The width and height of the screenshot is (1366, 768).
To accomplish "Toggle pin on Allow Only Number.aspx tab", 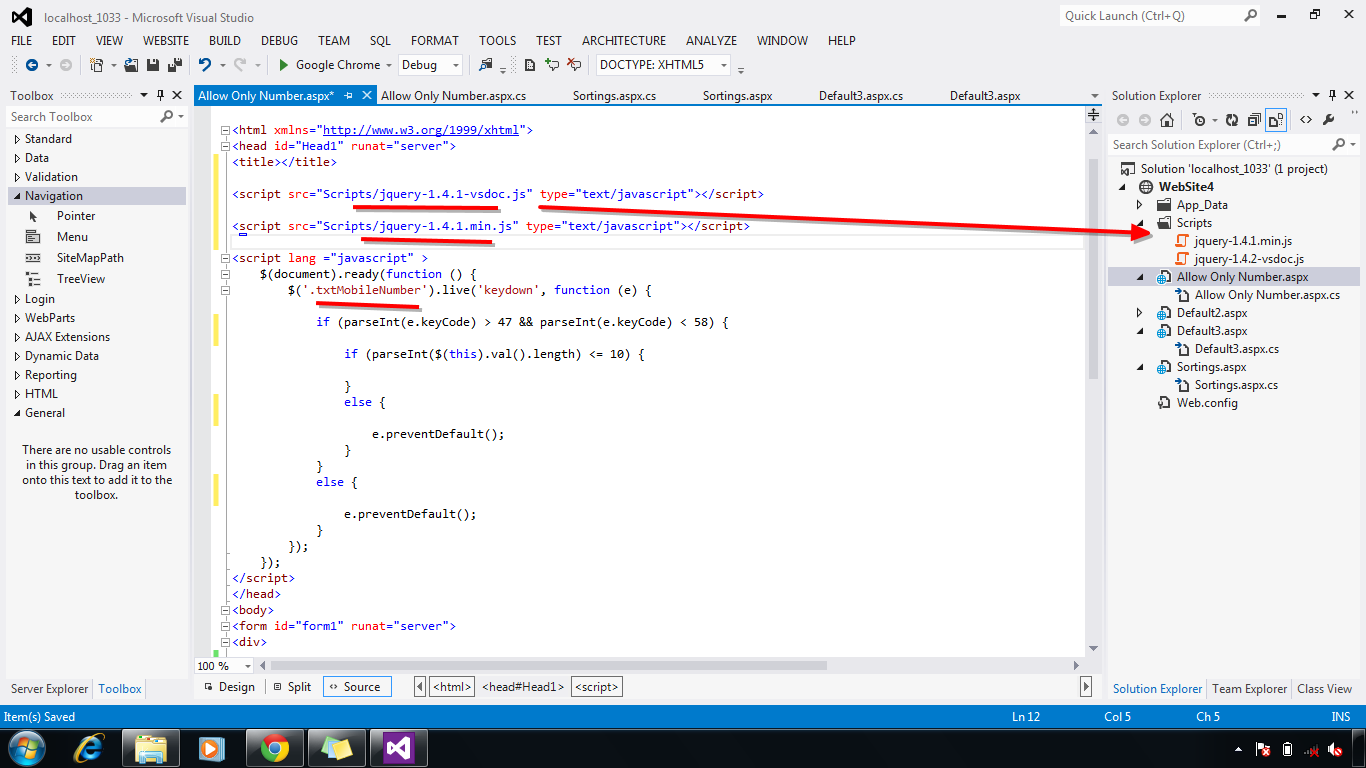I will [x=349, y=96].
